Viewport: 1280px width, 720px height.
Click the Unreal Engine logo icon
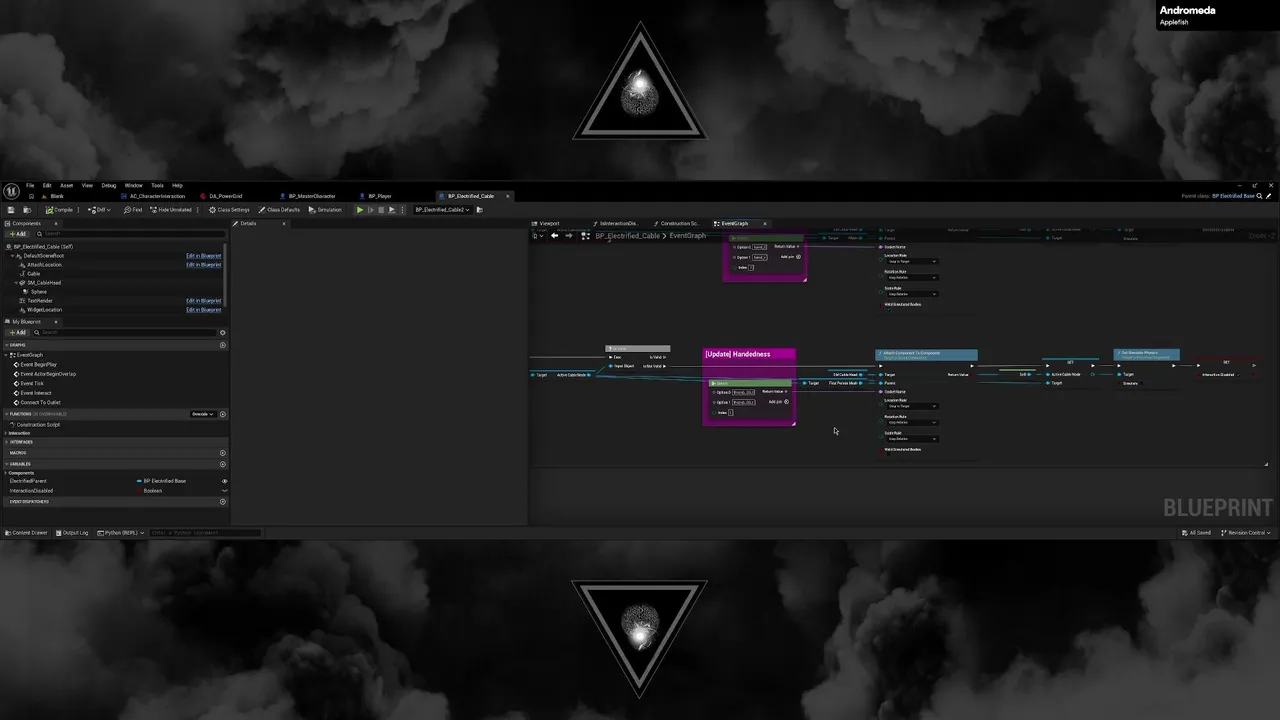point(11,191)
